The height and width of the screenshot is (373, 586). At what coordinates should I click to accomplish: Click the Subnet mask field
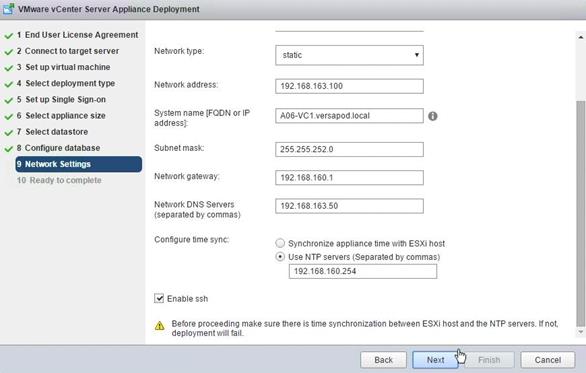349,149
